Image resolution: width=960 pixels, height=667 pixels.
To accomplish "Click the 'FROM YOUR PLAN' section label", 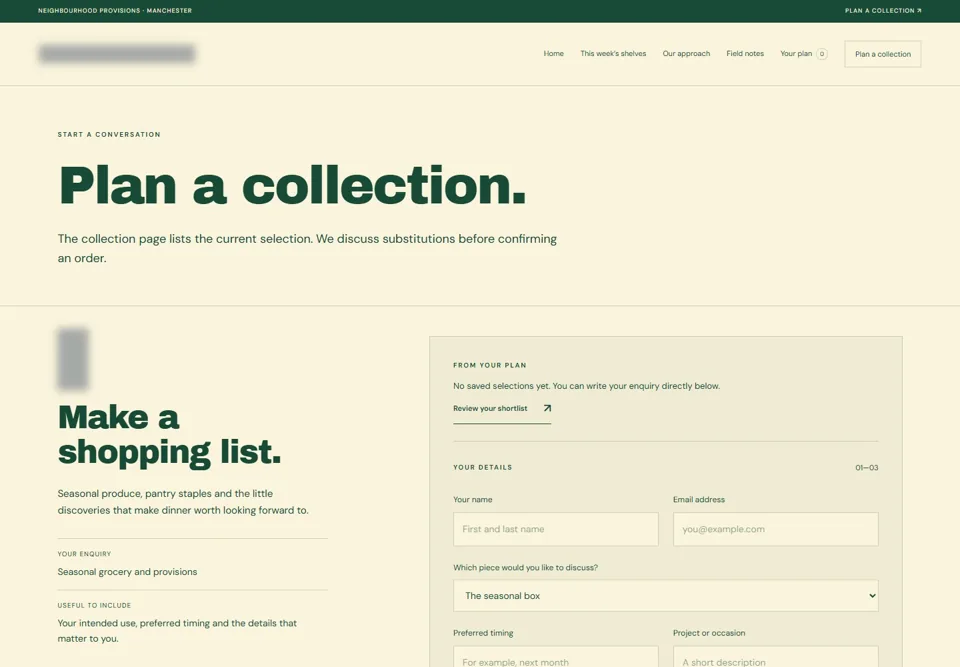I will 490,365.
